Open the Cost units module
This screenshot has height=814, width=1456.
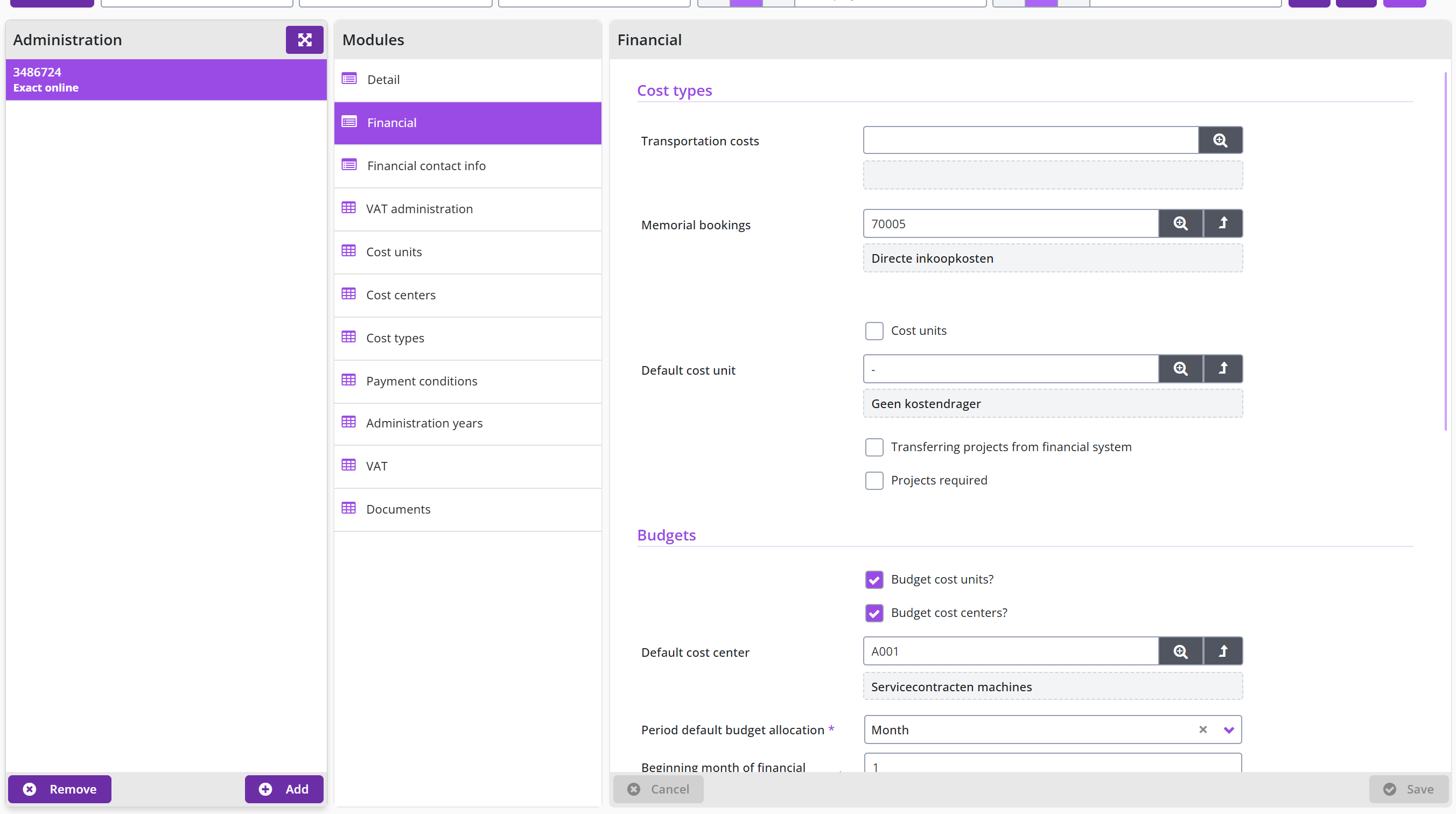tap(467, 252)
